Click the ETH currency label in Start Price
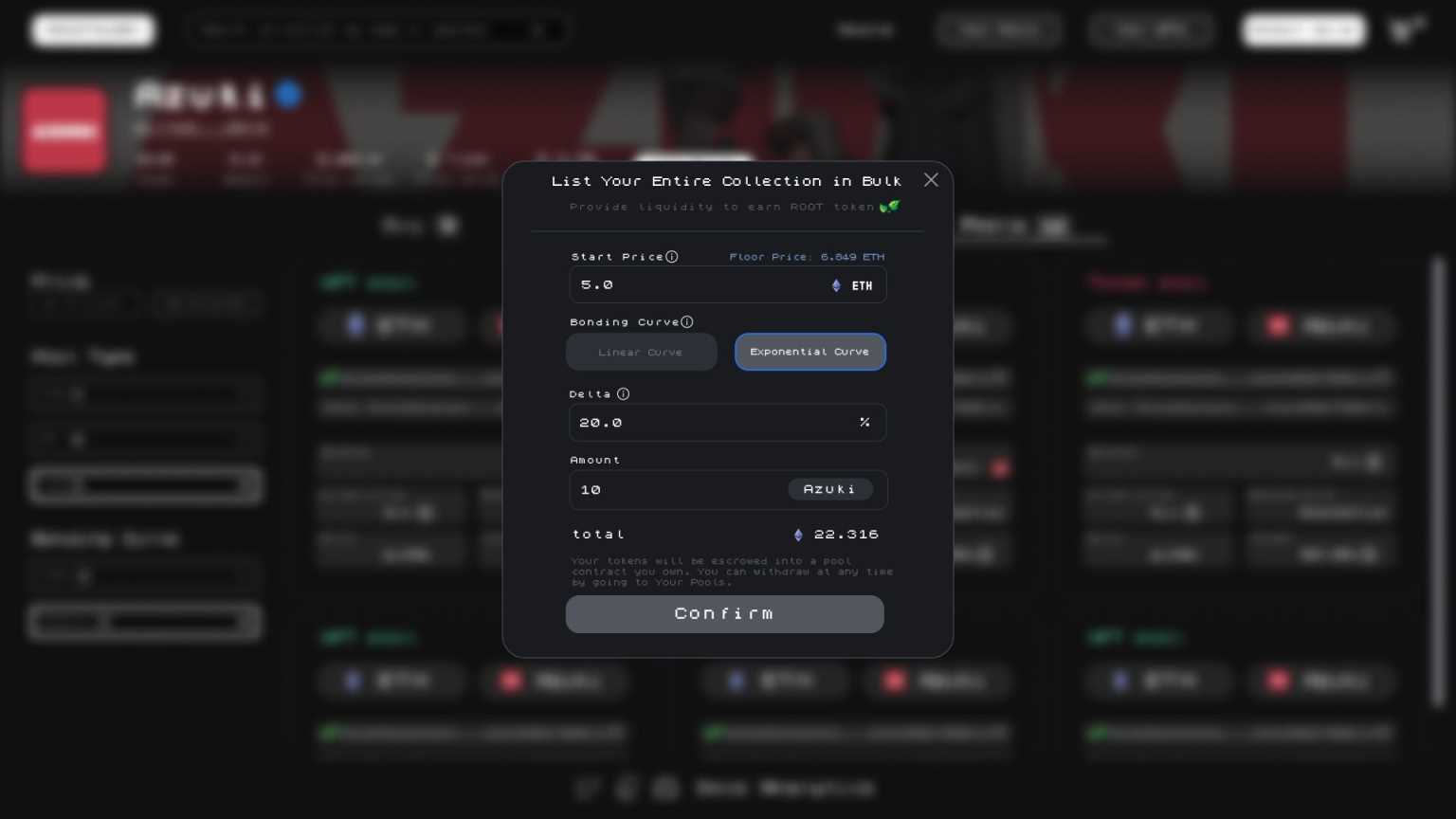1456x819 pixels. pos(862,285)
